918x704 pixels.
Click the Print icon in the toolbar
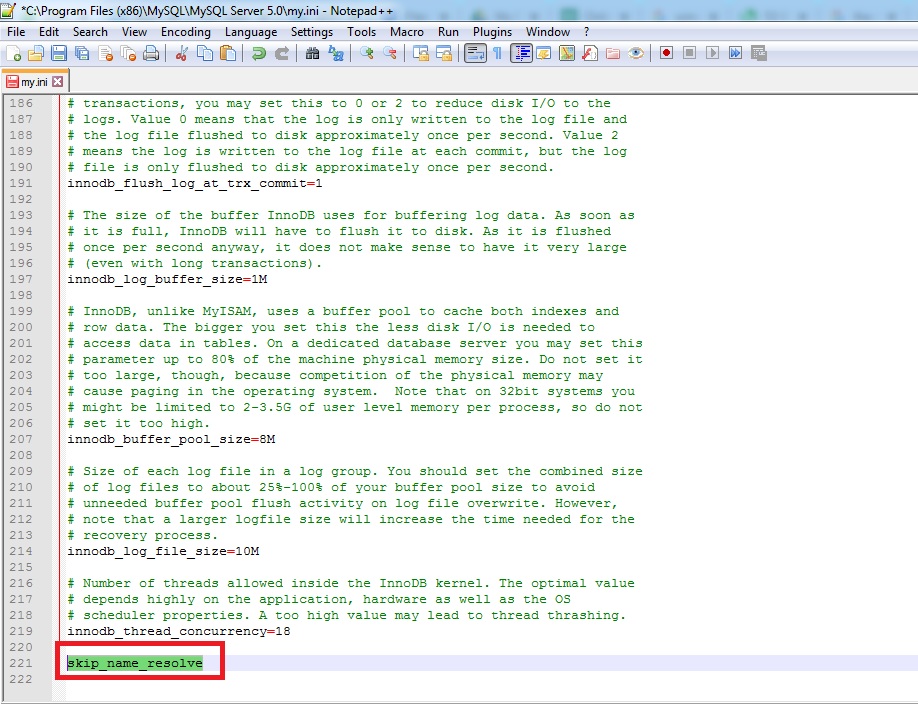tap(149, 53)
